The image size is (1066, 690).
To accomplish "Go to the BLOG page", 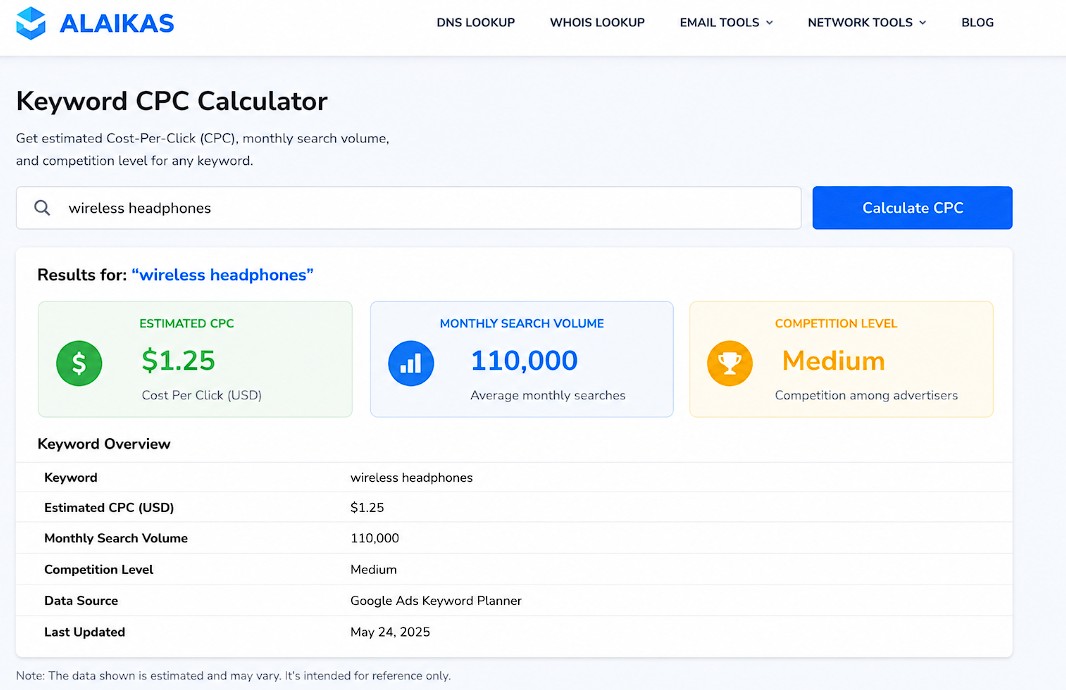I will 978,22.
